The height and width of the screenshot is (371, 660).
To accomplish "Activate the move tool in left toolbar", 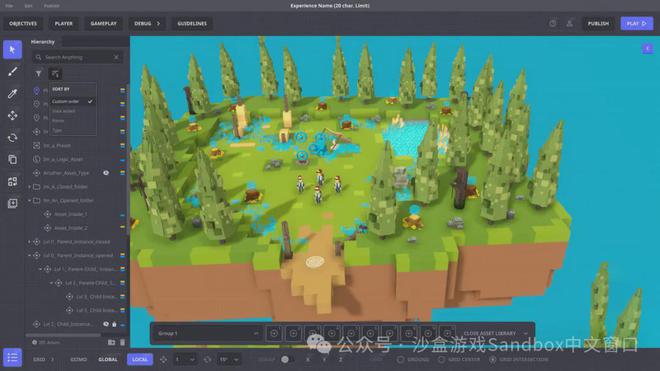I will tap(13, 115).
